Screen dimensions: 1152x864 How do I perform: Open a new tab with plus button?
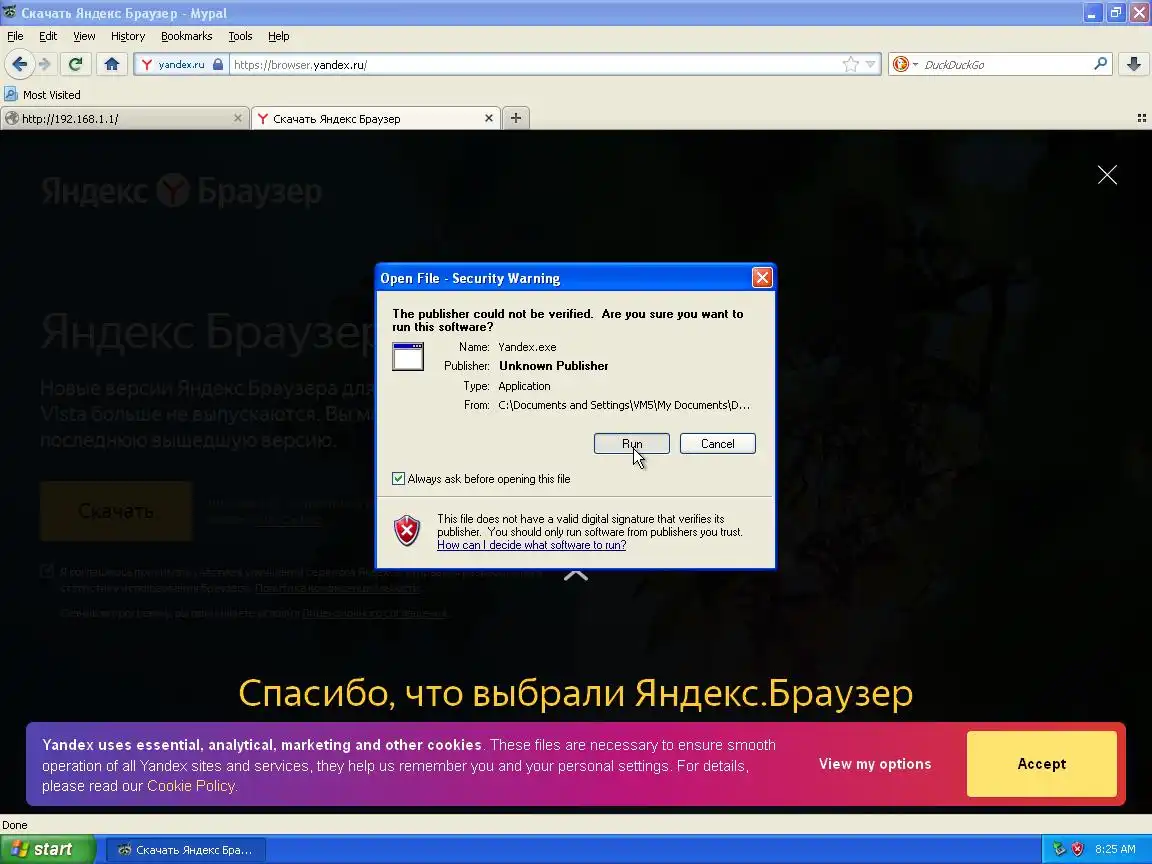pos(516,118)
